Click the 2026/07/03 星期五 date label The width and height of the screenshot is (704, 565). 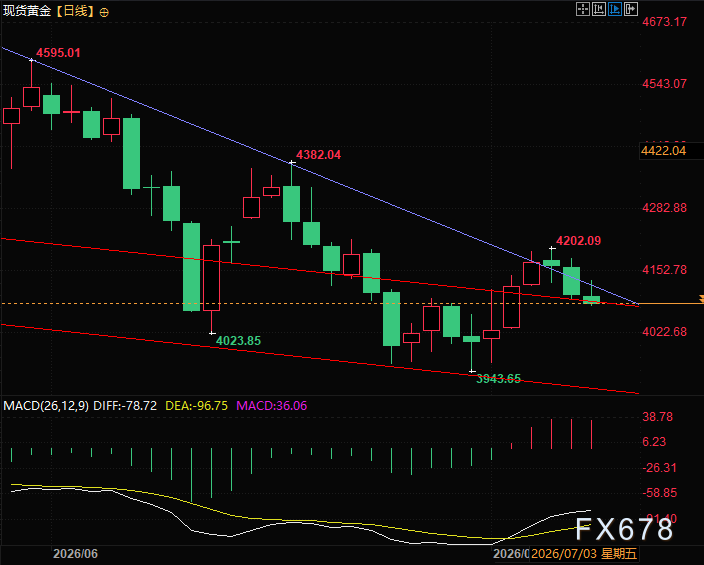click(584, 554)
